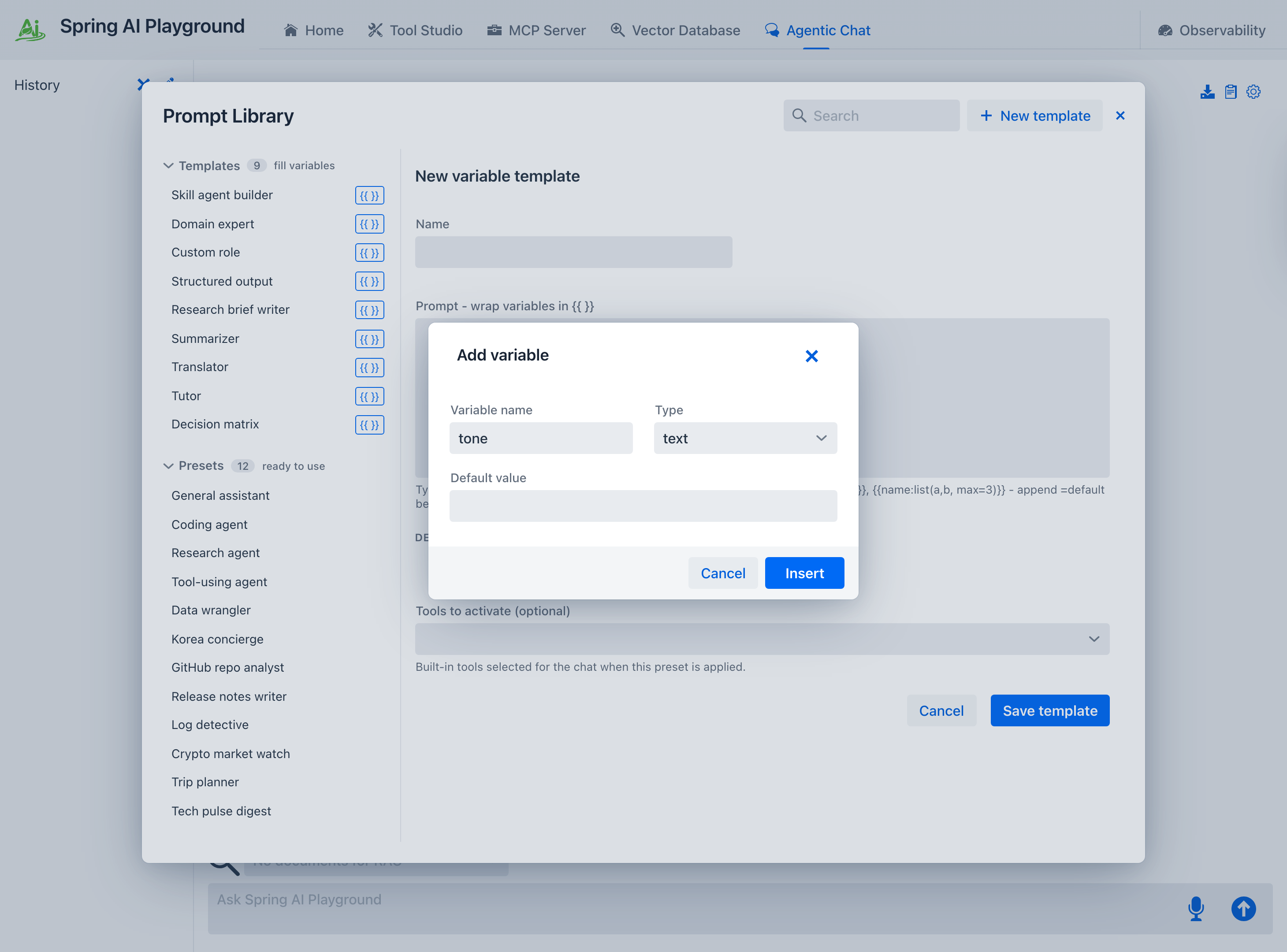Image resolution: width=1287 pixels, height=952 pixels.
Task: Click Insert in Add variable dialog
Action: click(804, 573)
